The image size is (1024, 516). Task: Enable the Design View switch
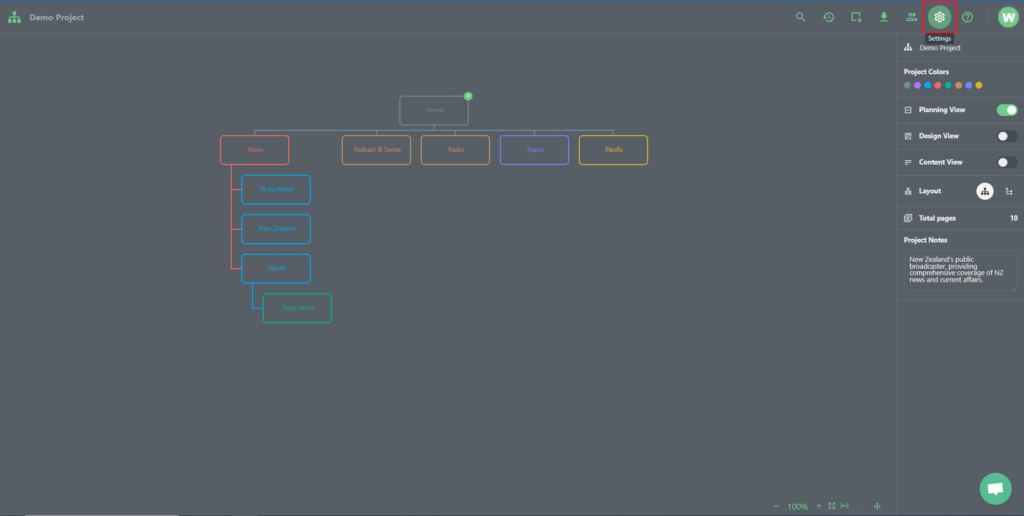1006,136
